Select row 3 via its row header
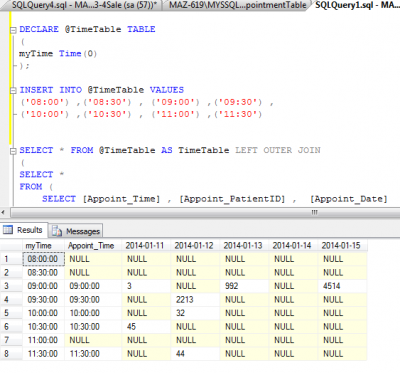This screenshot has width=400, height=373. point(11,286)
